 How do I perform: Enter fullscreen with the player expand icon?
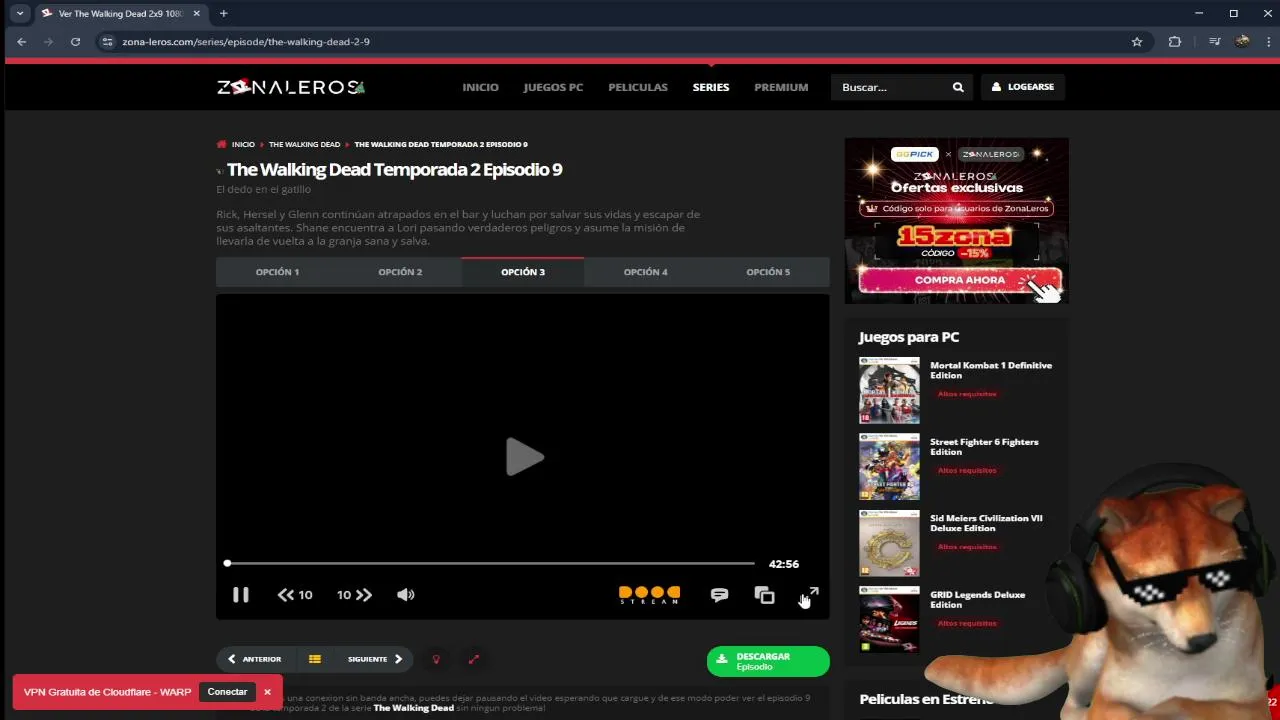tap(811, 595)
